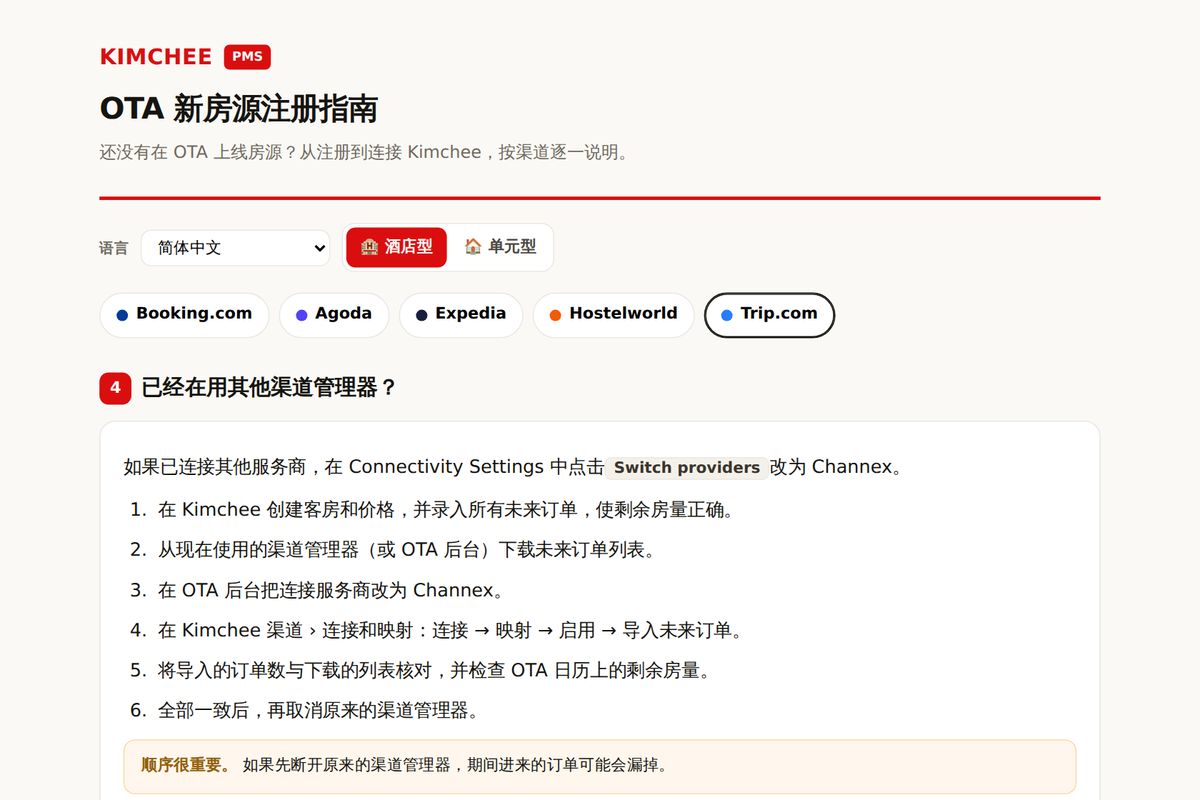The height and width of the screenshot is (800, 1200).
Task: Click the 语言 label
Action: (x=114, y=248)
